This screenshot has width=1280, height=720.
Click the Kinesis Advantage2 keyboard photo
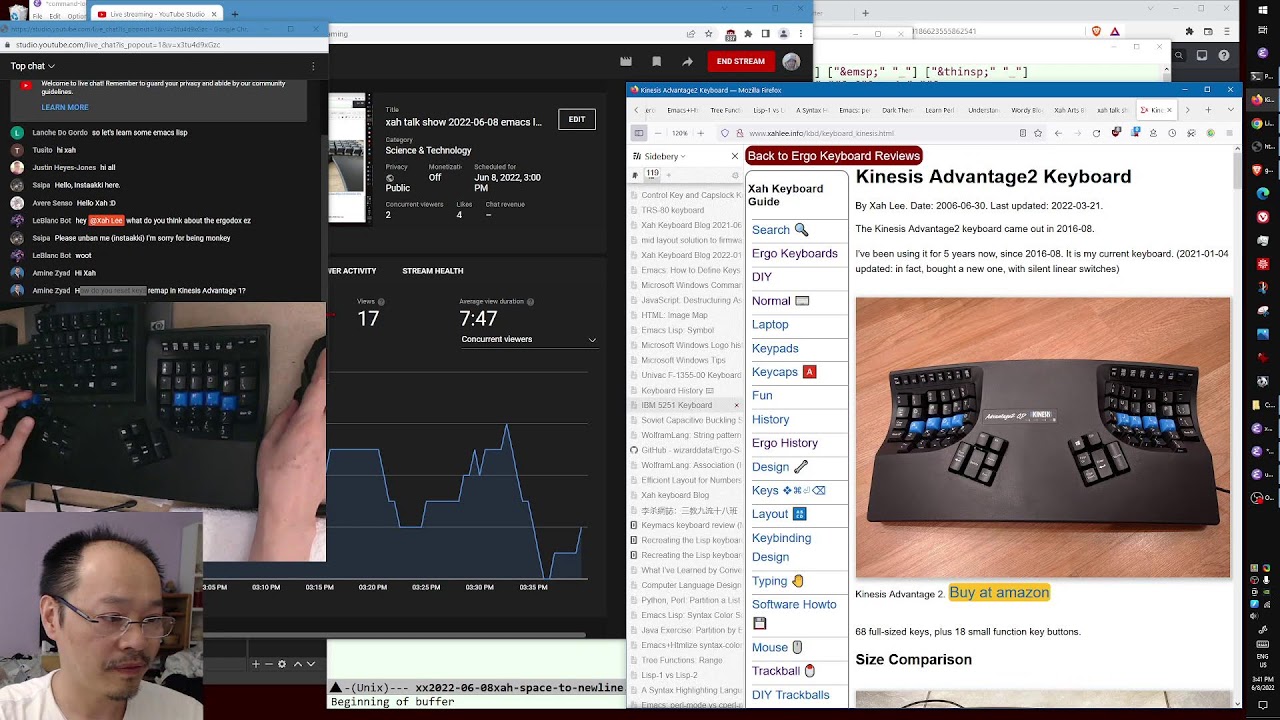tap(1043, 437)
